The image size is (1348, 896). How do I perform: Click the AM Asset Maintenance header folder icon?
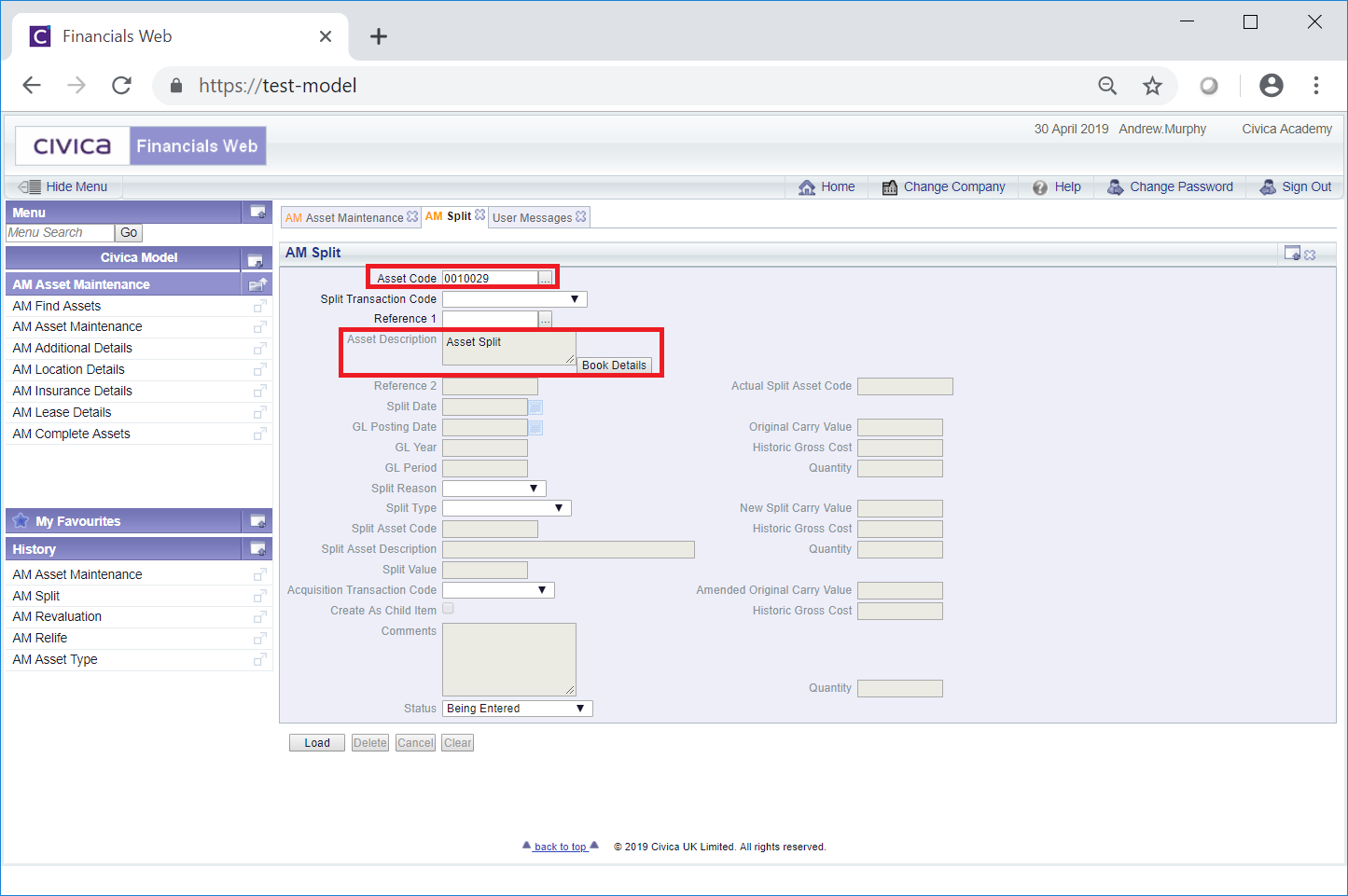point(258,284)
